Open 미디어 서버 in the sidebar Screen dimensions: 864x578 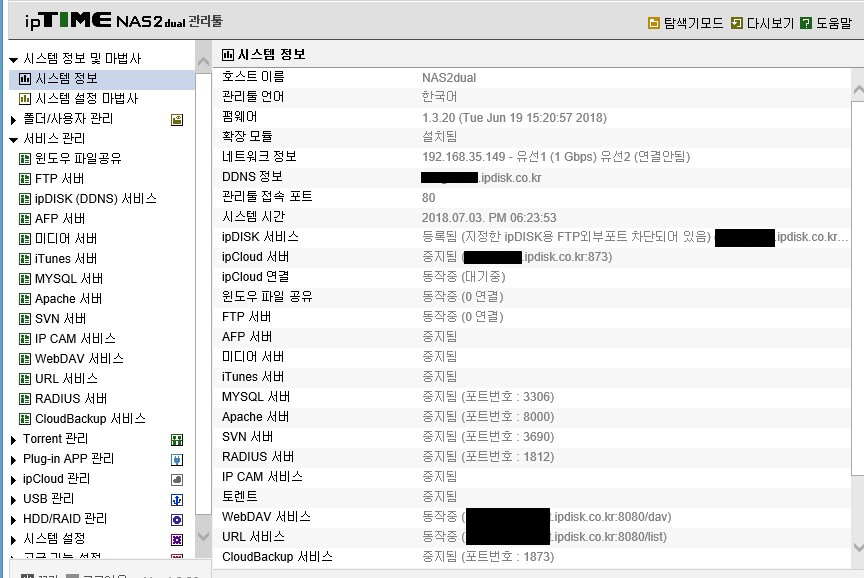[x=66, y=239]
